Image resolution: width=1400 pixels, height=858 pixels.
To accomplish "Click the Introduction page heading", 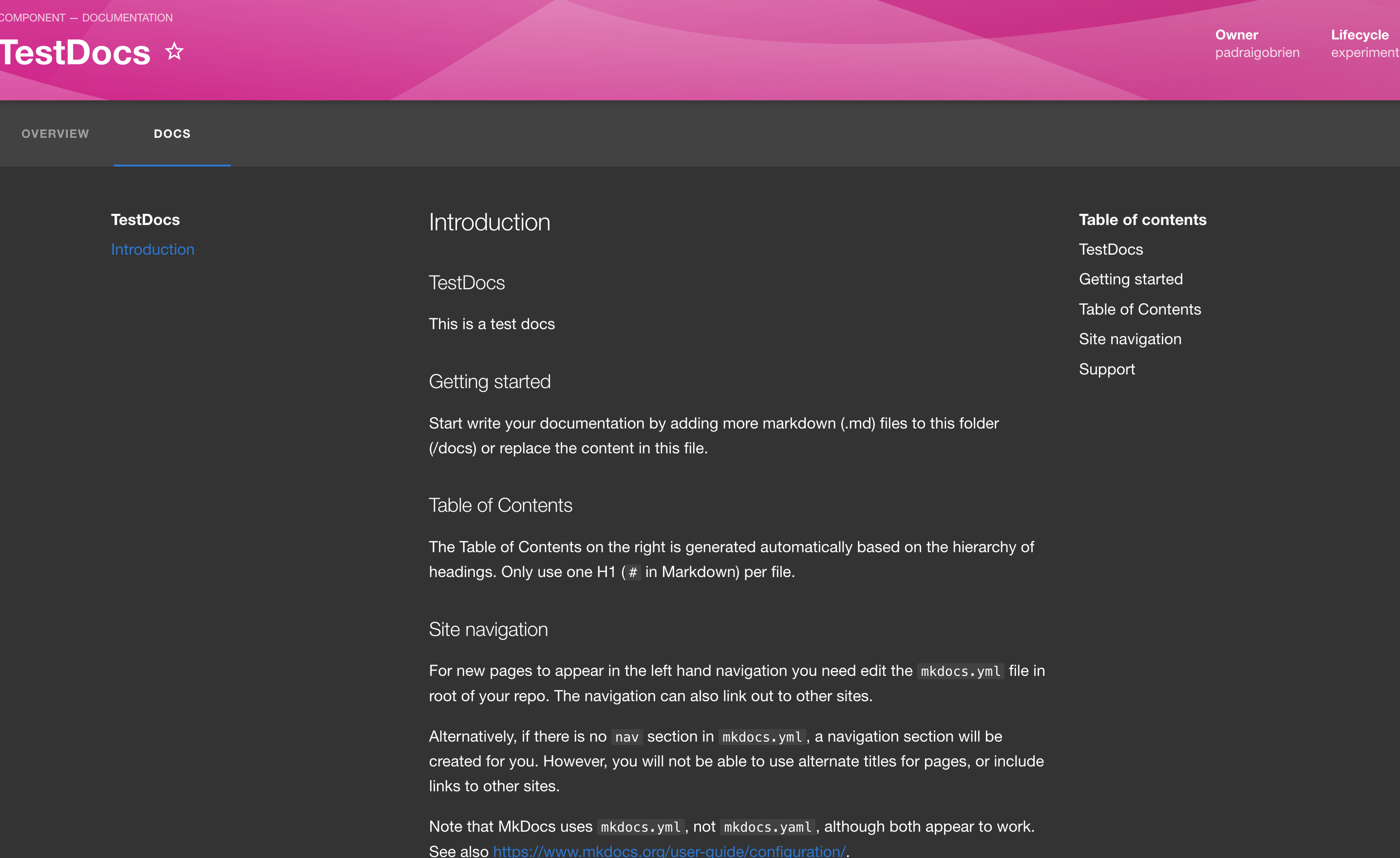I will 489,222.
